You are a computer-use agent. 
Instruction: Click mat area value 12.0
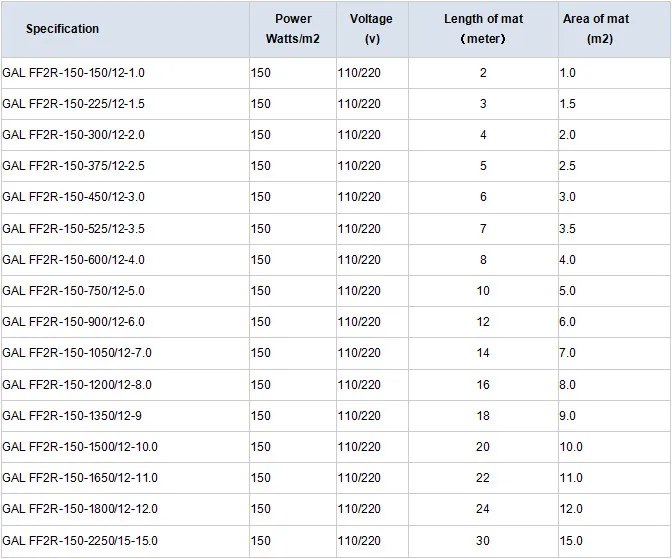coord(571,509)
